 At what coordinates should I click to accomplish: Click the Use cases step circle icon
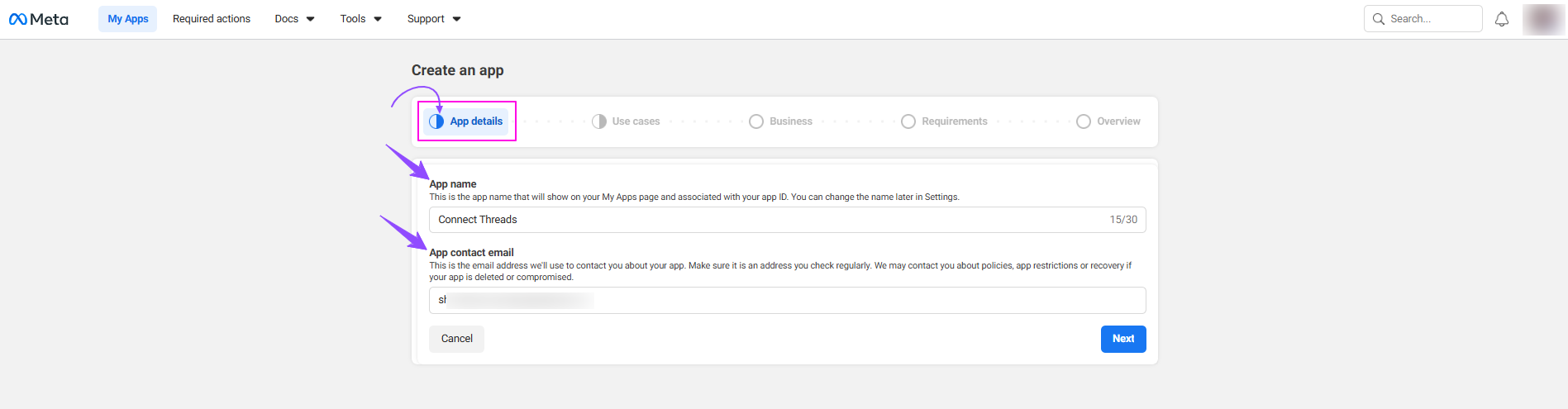click(x=599, y=121)
